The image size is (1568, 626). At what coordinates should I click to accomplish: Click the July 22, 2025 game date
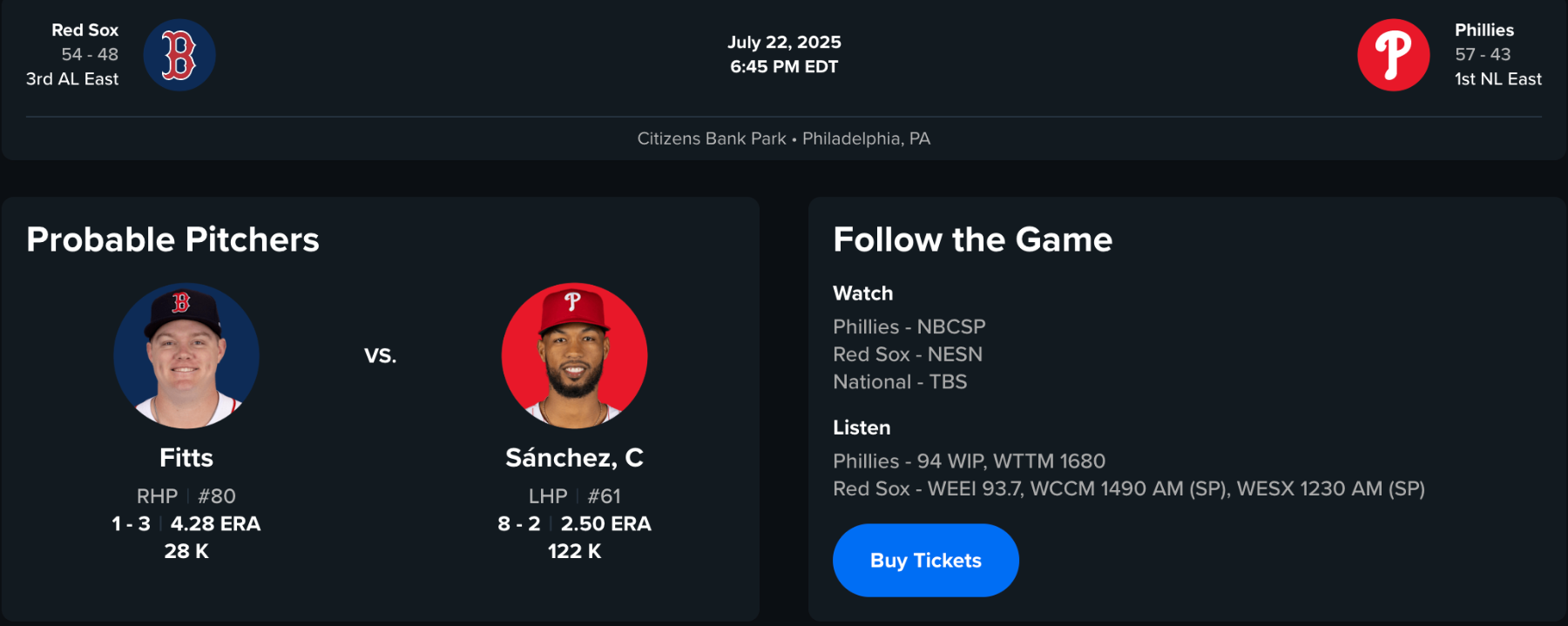point(784,42)
